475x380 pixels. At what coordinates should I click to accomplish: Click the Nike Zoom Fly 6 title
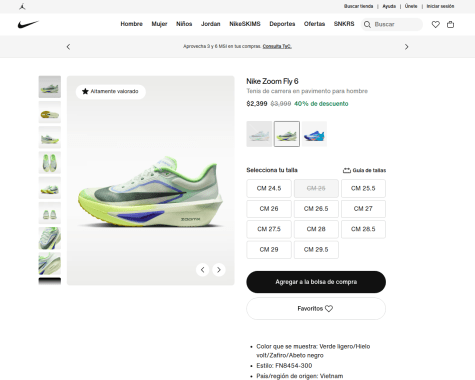pos(272,81)
